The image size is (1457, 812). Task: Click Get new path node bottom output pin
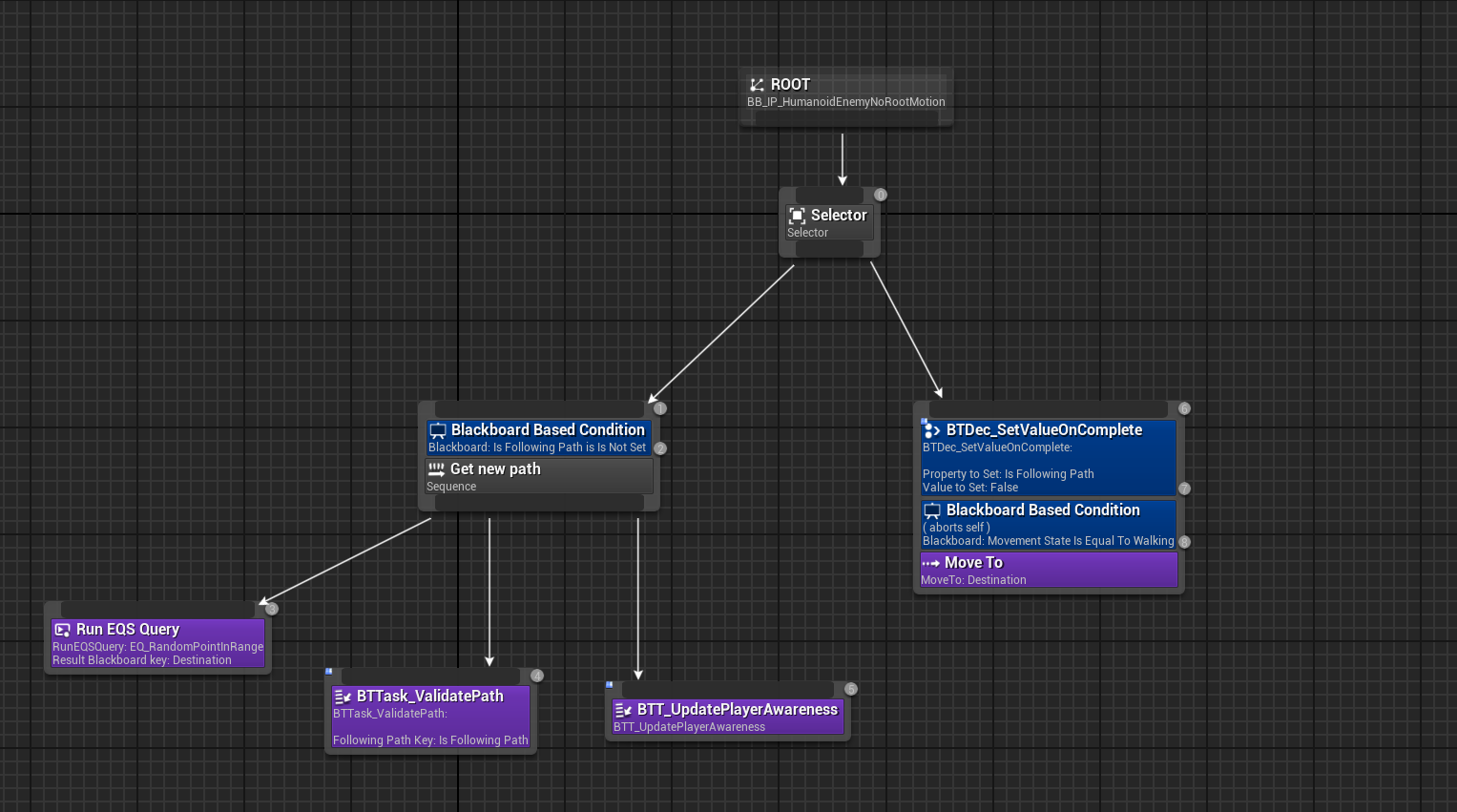click(539, 502)
